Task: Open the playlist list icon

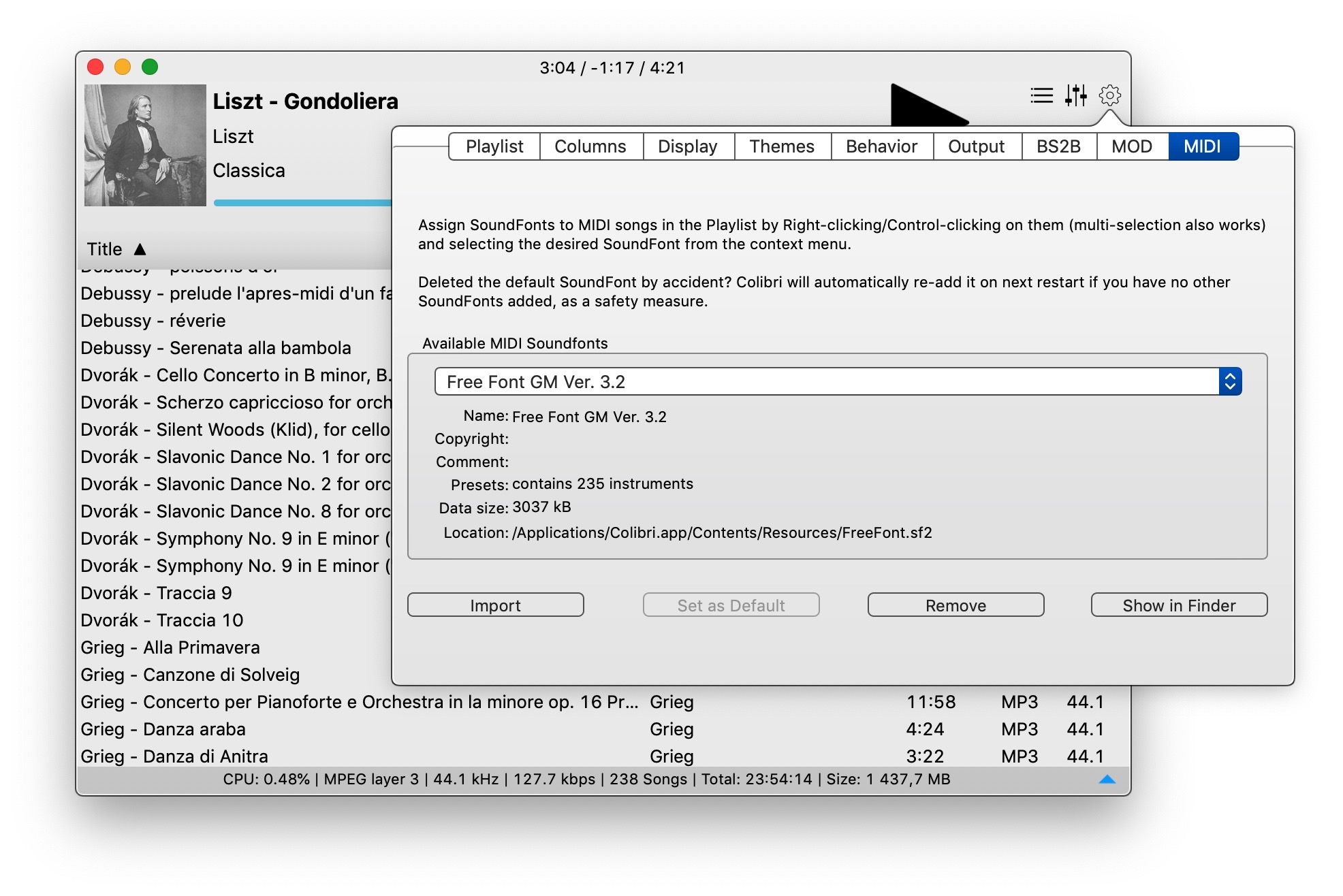Action: [1041, 95]
